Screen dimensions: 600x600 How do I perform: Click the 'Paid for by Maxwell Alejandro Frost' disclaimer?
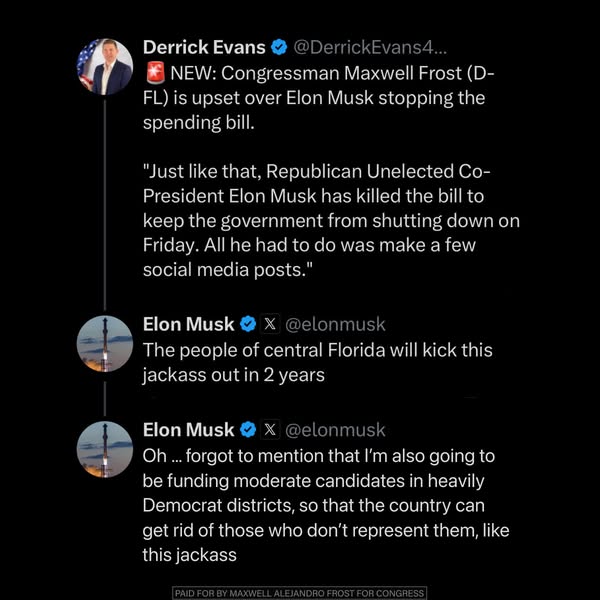(300, 593)
